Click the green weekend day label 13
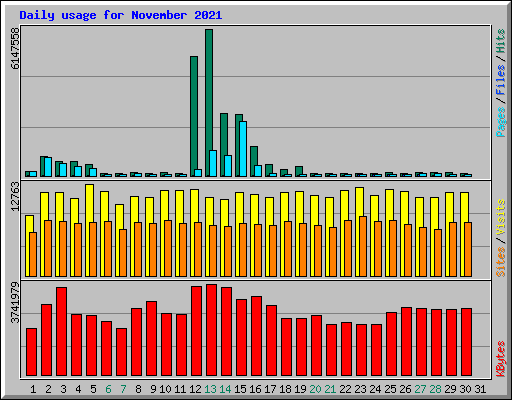 [210, 389]
